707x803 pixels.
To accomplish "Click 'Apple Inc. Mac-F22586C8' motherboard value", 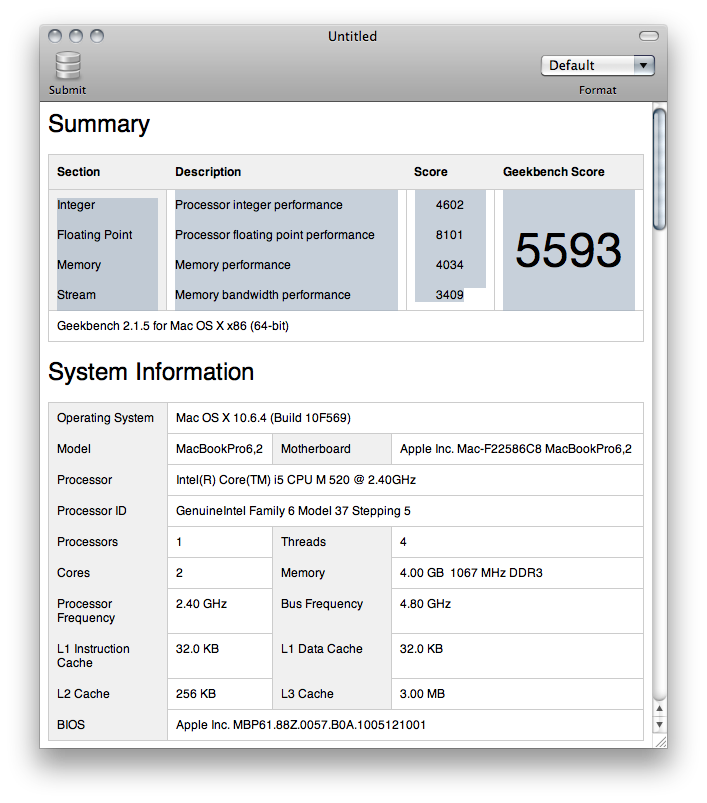I will 516,449.
